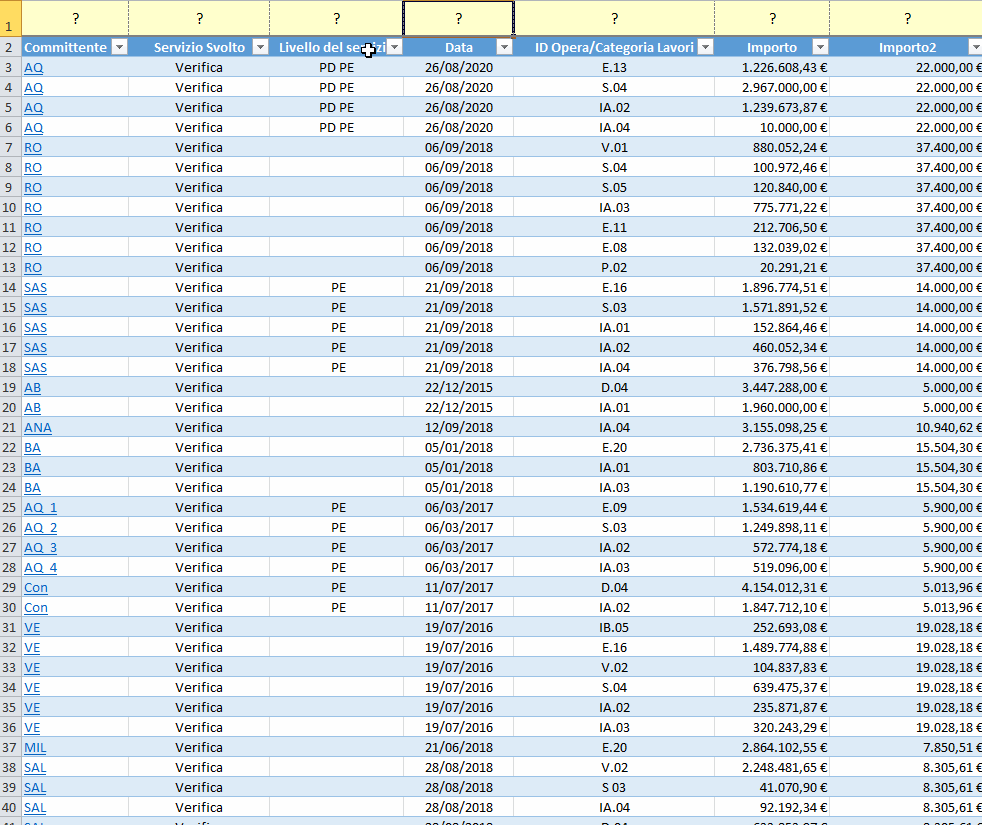This screenshot has height=825, width=982.
Task: Select the cell with 10.940,62 € in Importo2
Action: pyautogui.click(x=906, y=428)
